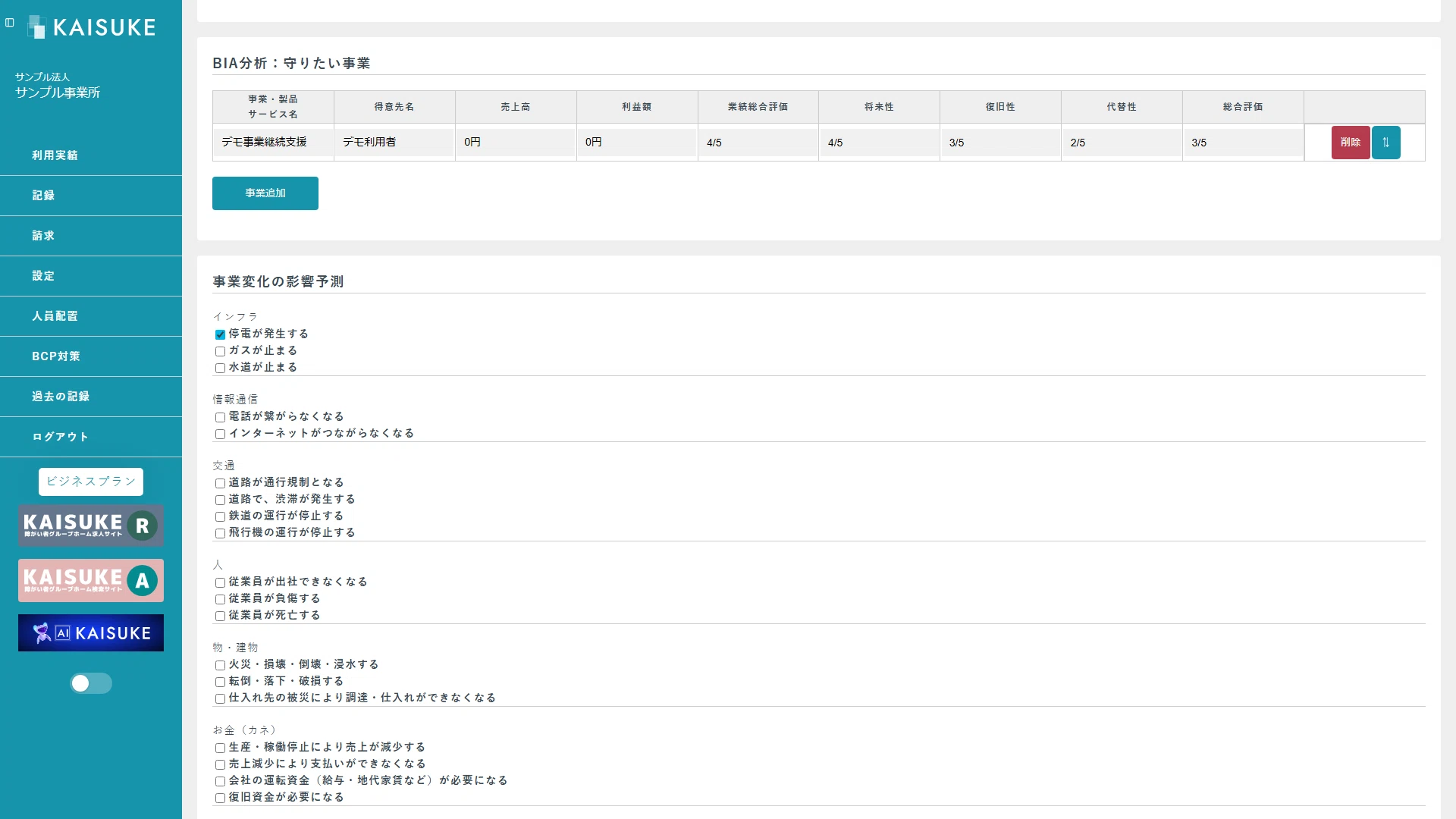Open 請求 in sidebar menu

(x=91, y=236)
